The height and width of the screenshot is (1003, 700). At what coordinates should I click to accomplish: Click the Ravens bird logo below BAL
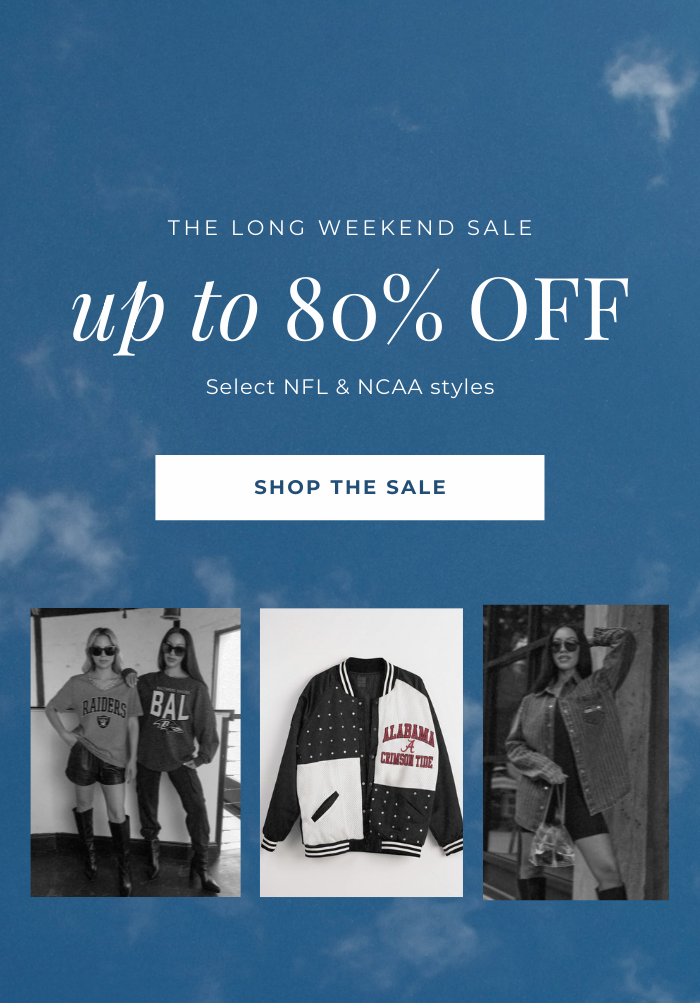170,726
